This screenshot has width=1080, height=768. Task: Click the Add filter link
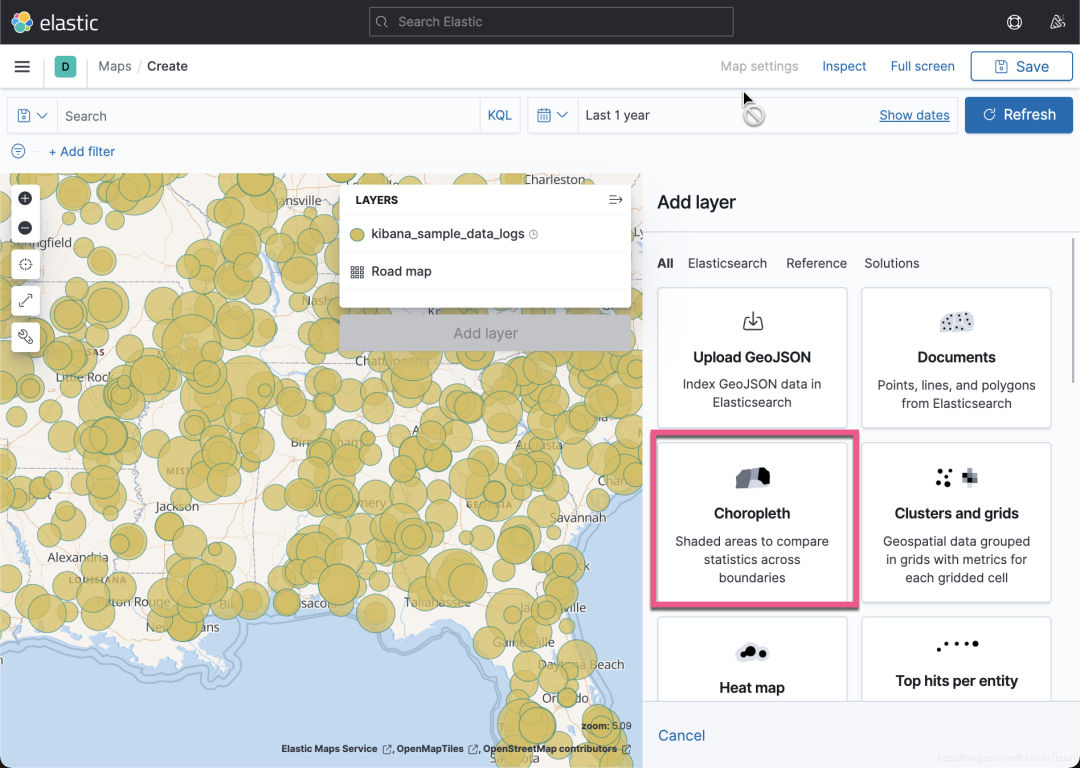(82, 152)
